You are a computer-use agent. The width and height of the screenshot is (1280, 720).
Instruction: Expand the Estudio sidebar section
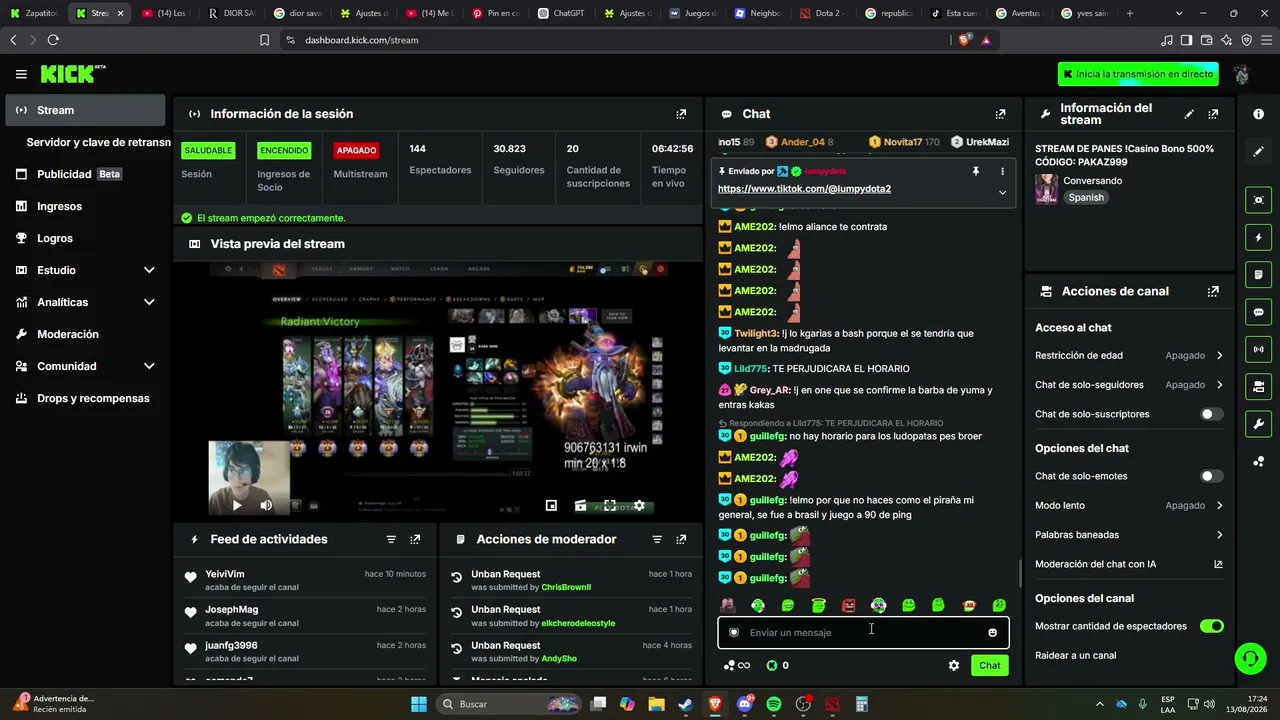coord(149,270)
